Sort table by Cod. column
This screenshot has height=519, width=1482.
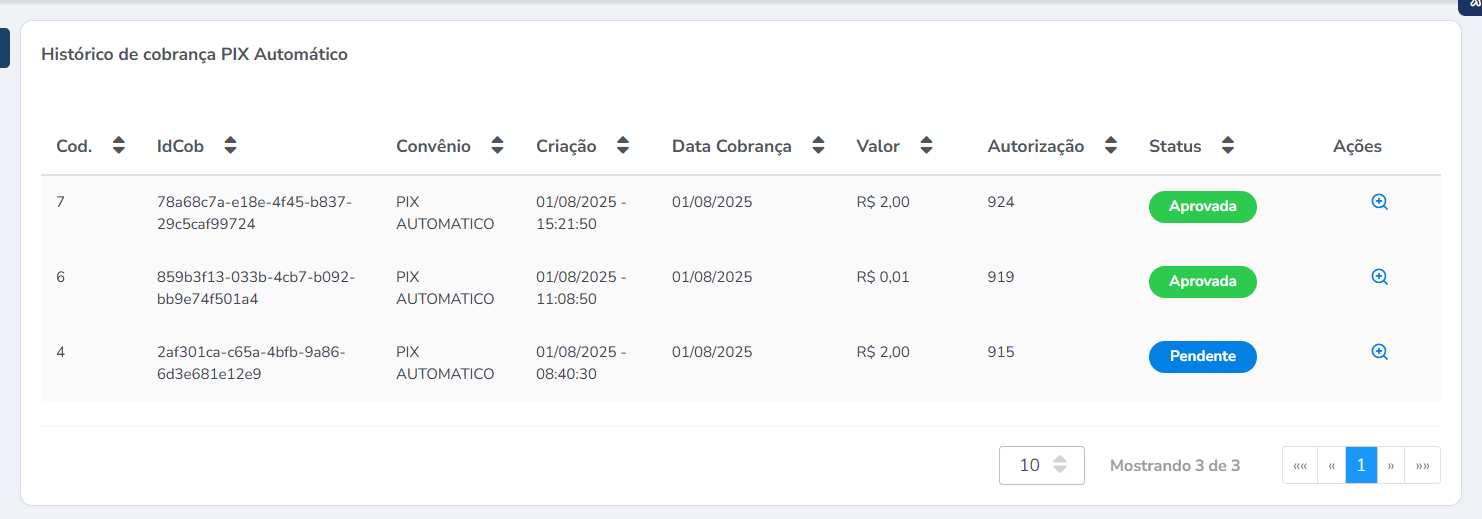(x=119, y=146)
